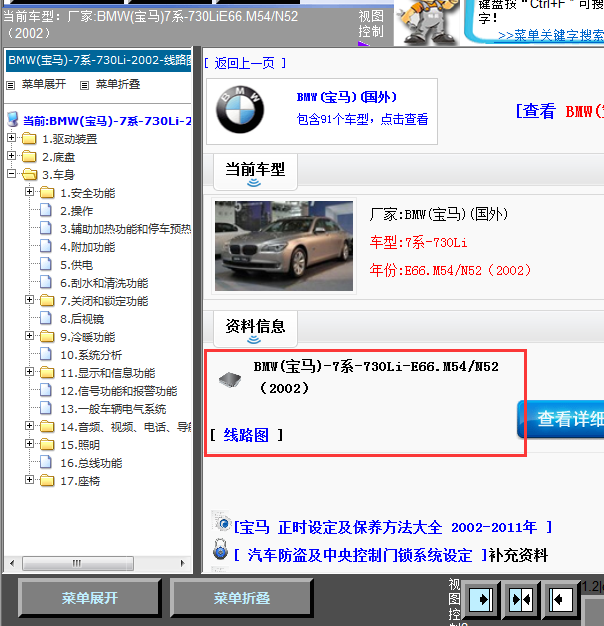
Task: Open 菜单关键字搜索 link
Action: pyautogui.click(x=551, y=36)
